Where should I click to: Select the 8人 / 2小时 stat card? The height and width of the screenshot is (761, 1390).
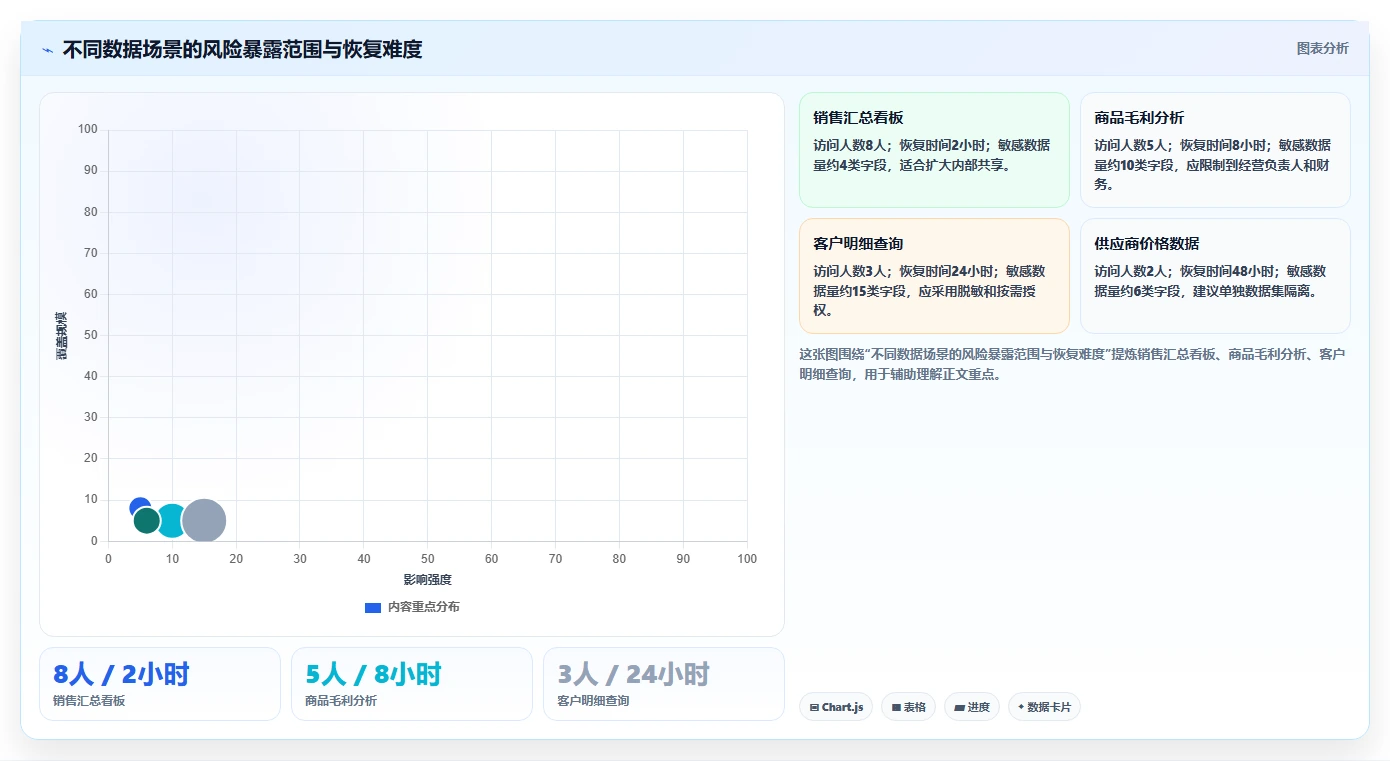click(x=160, y=684)
